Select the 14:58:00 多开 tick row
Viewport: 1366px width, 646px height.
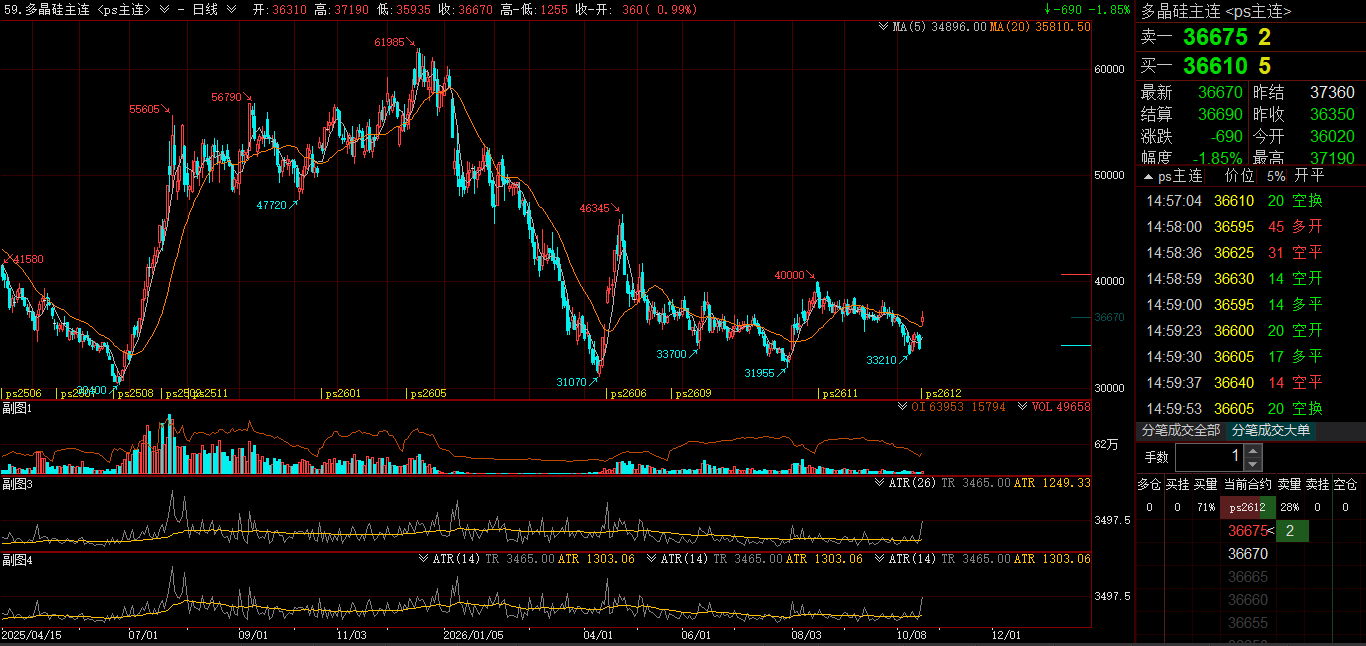(1250, 226)
